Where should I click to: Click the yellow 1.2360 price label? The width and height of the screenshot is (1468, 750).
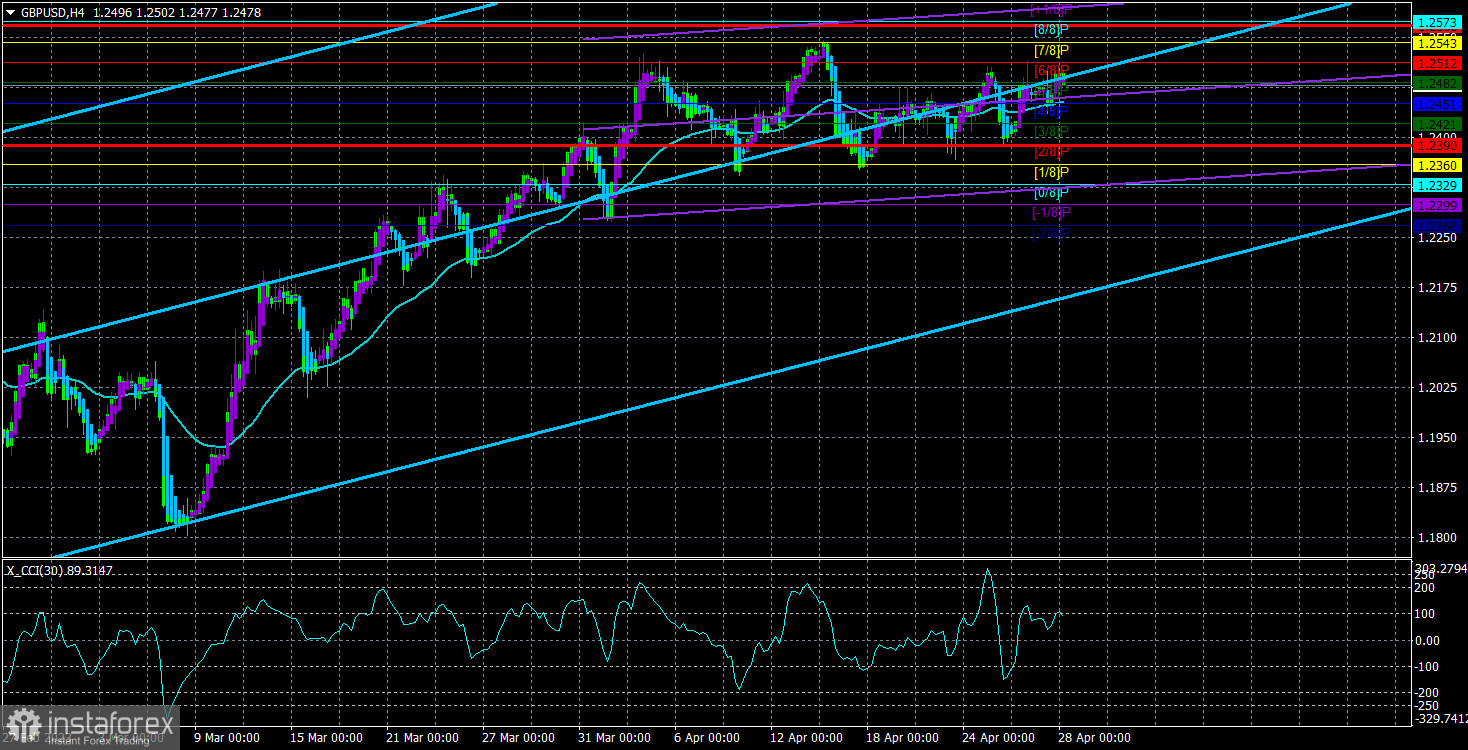(x=1438, y=165)
